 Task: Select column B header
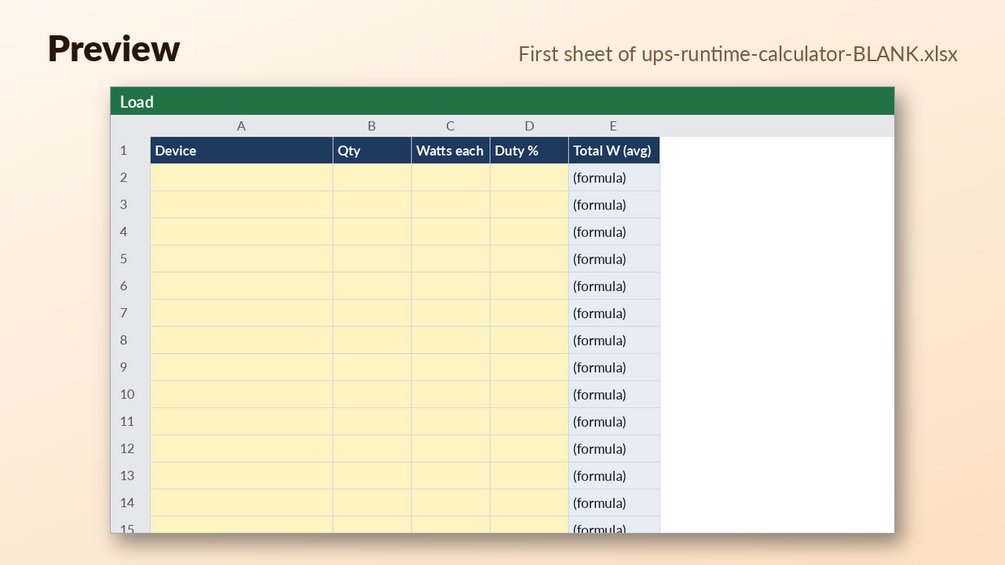(372, 126)
